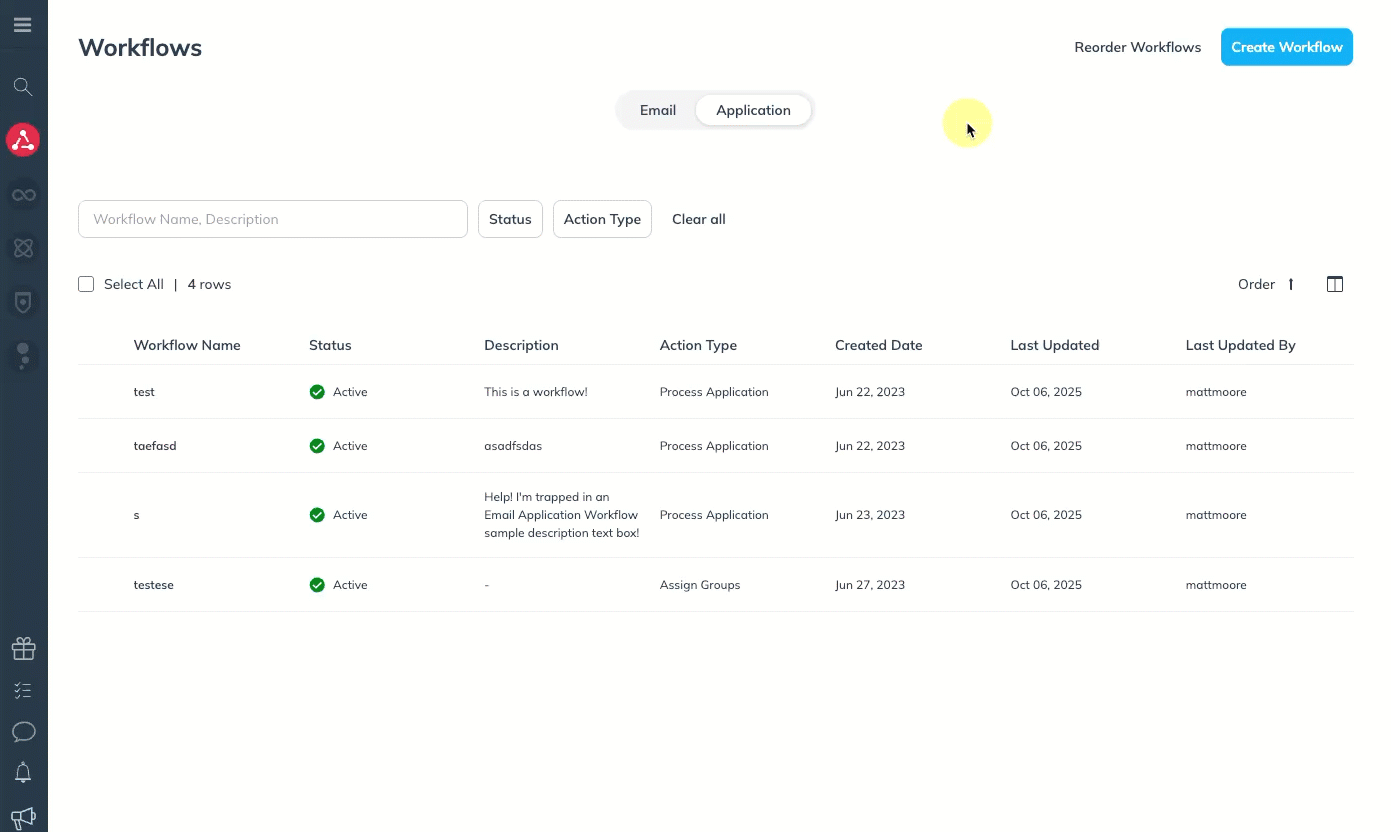The width and height of the screenshot is (1391, 832).
Task: Click Clear all filters
Action: click(x=698, y=219)
